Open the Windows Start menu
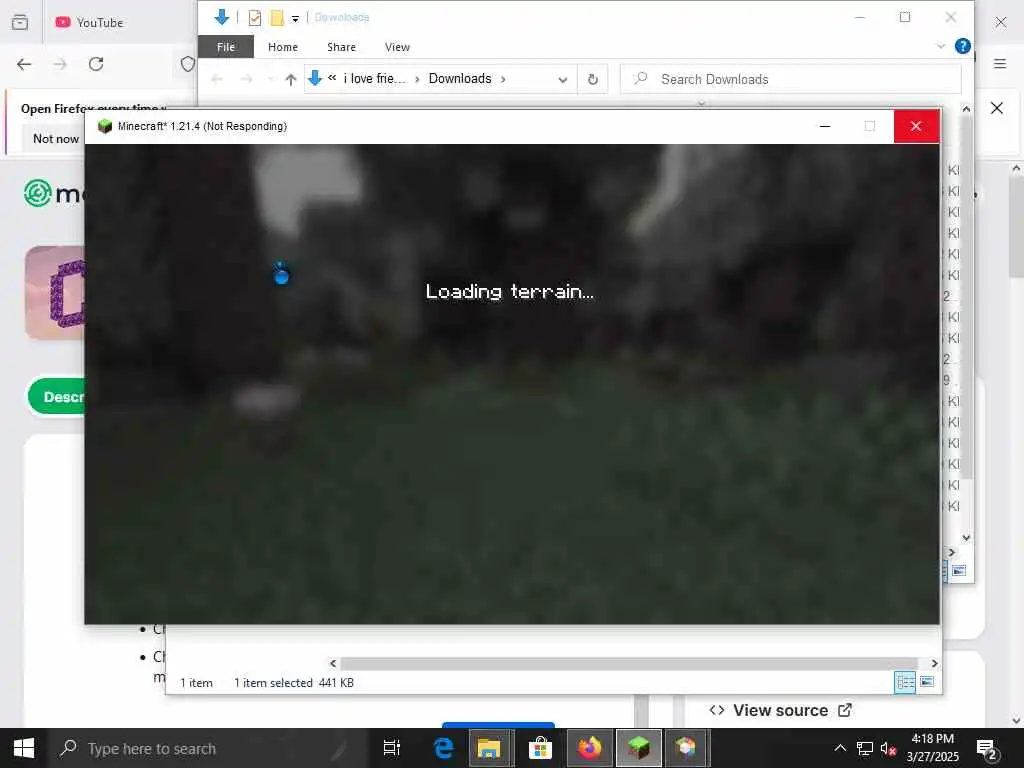 click(x=24, y=748)
